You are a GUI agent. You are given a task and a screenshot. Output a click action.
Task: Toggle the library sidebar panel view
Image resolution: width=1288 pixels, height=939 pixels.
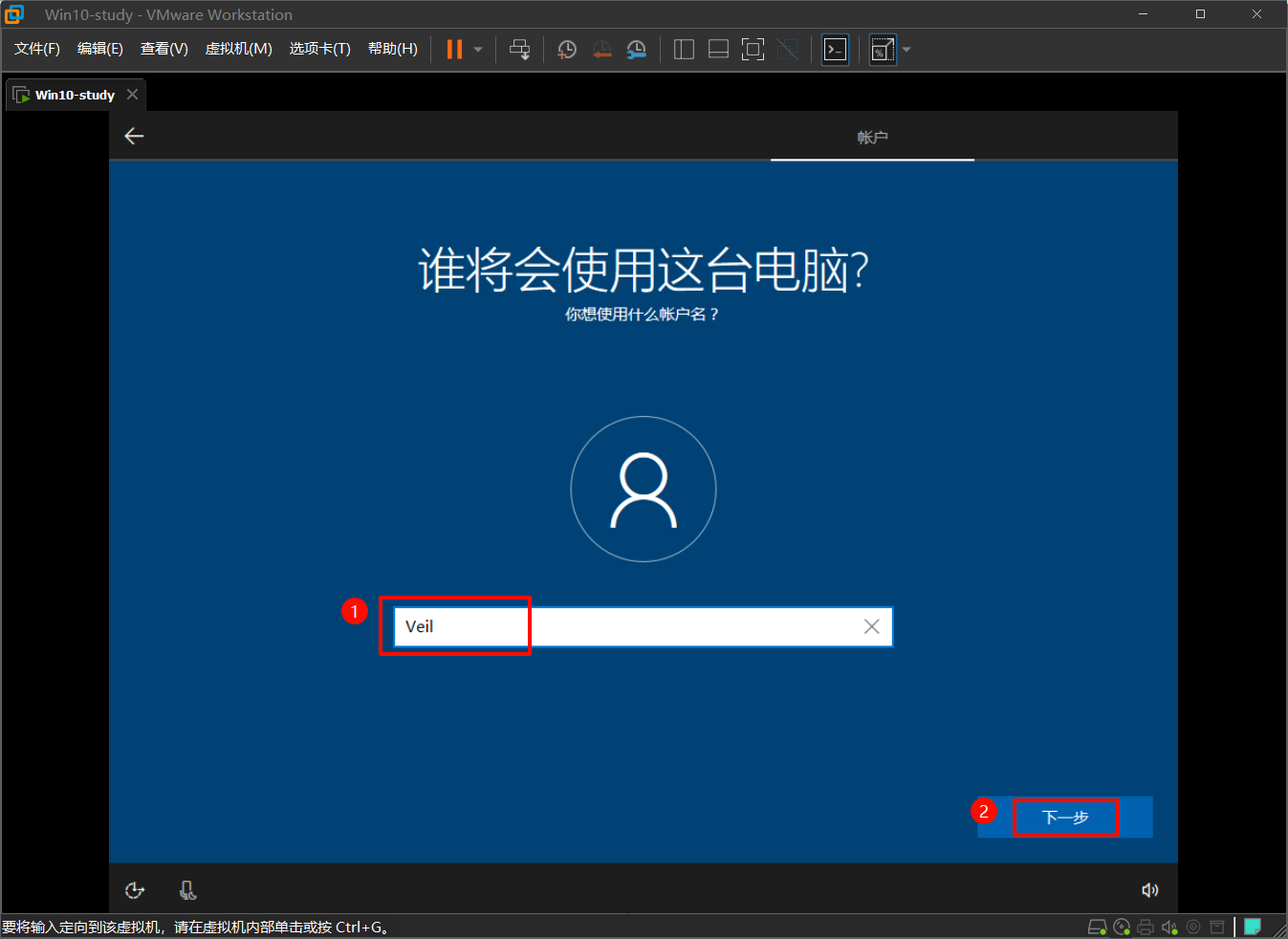click(x=684, y=50)
